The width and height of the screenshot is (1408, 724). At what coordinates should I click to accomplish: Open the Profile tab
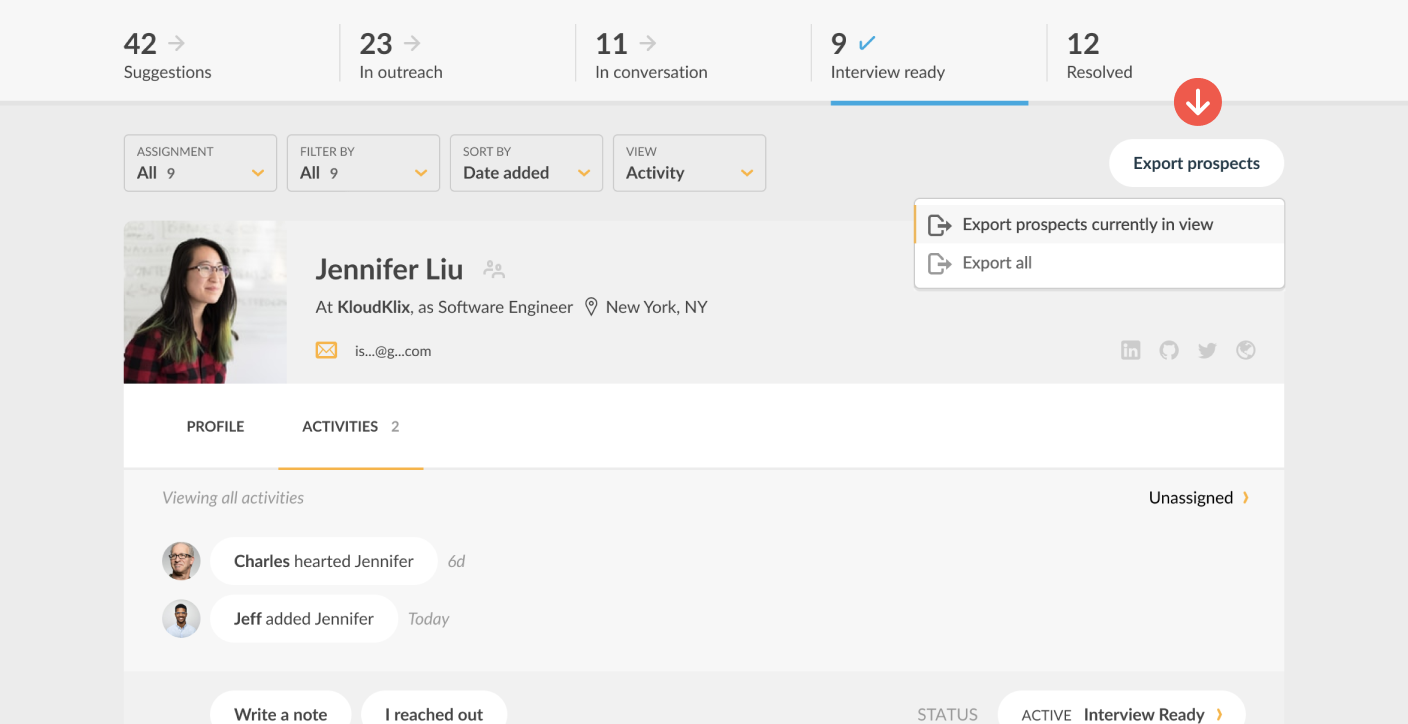215,426
